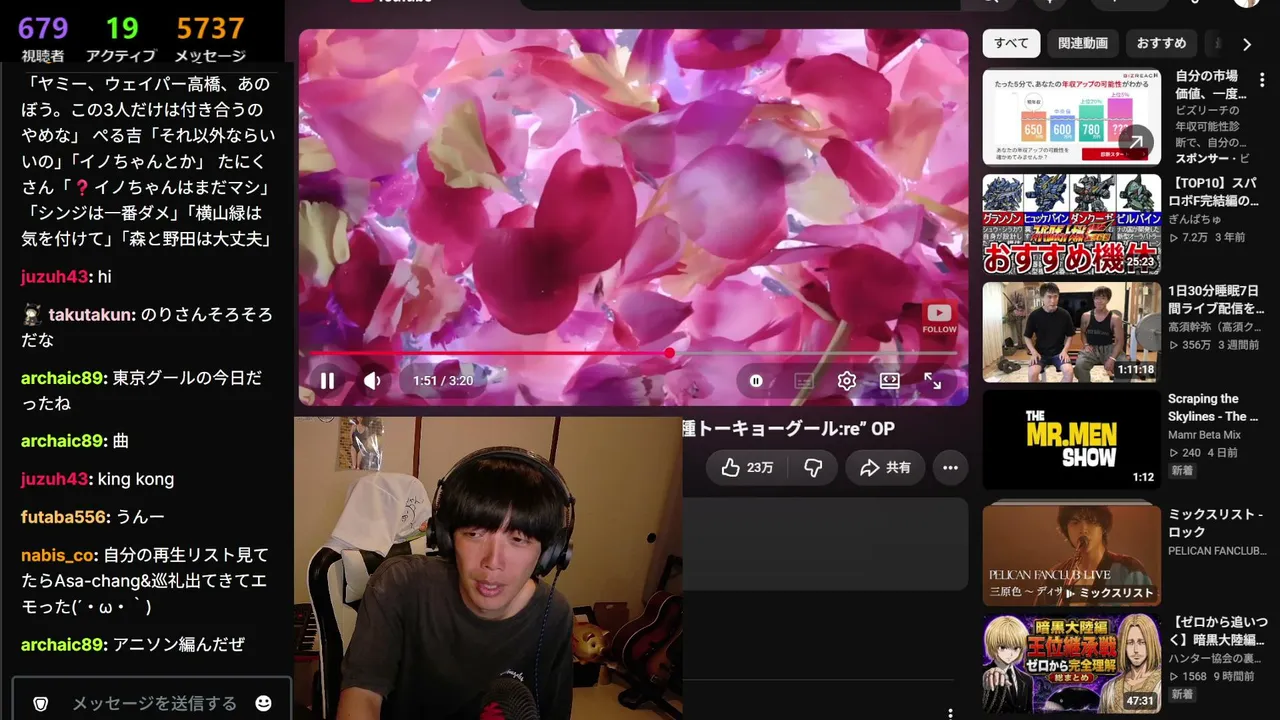
Task: Open the Scraping the Skylines video title
Action: [1213, 408]
